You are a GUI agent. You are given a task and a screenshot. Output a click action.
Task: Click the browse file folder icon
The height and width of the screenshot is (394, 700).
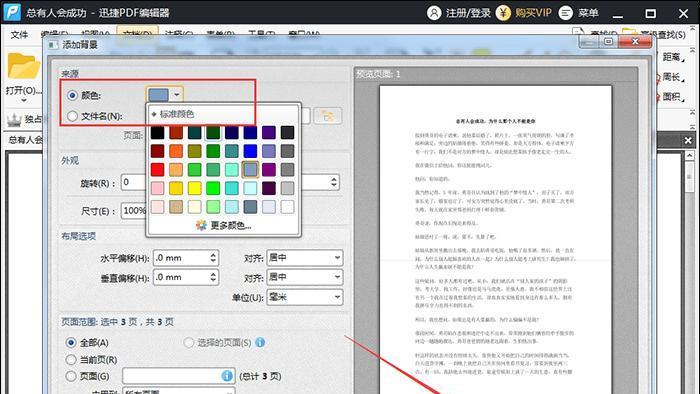point(328,116)
